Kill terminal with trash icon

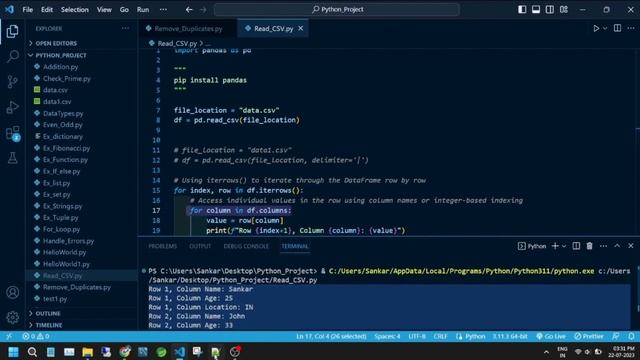[589, 246]
